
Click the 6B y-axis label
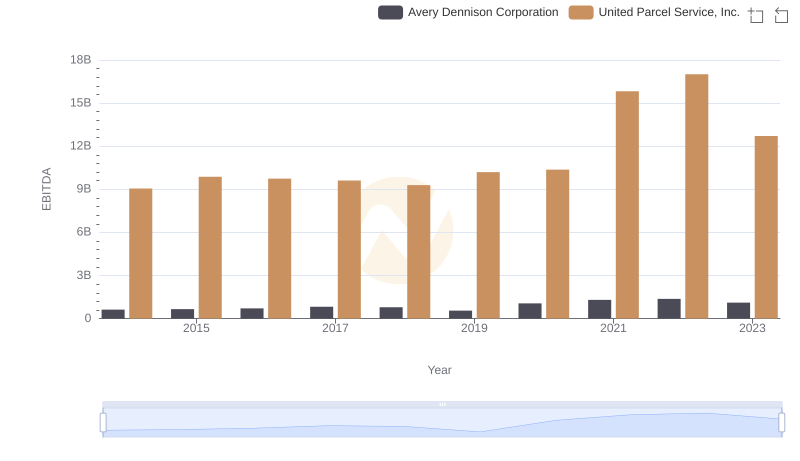(x=84, y=232)
